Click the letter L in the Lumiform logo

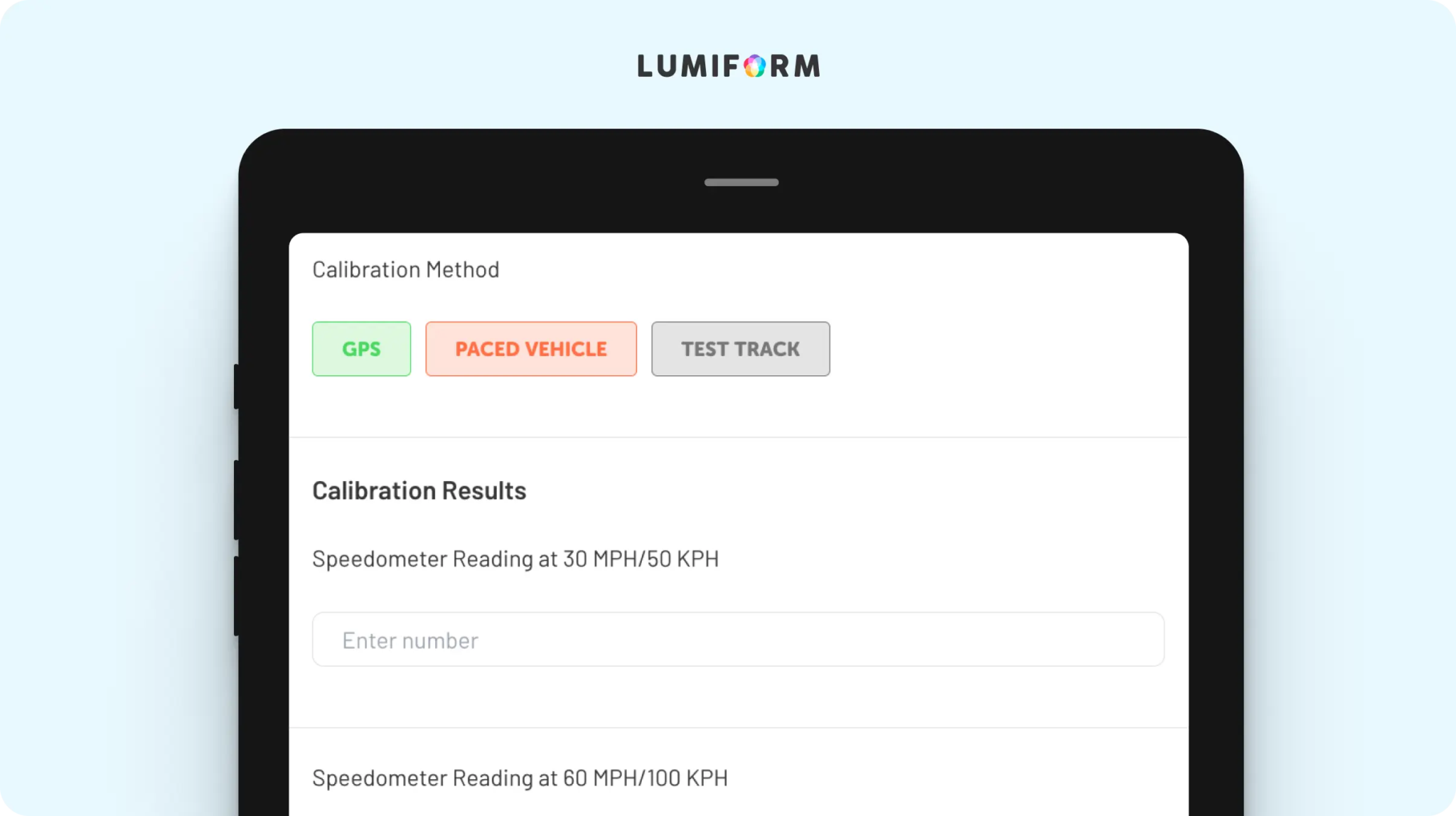tap(644, 66)
